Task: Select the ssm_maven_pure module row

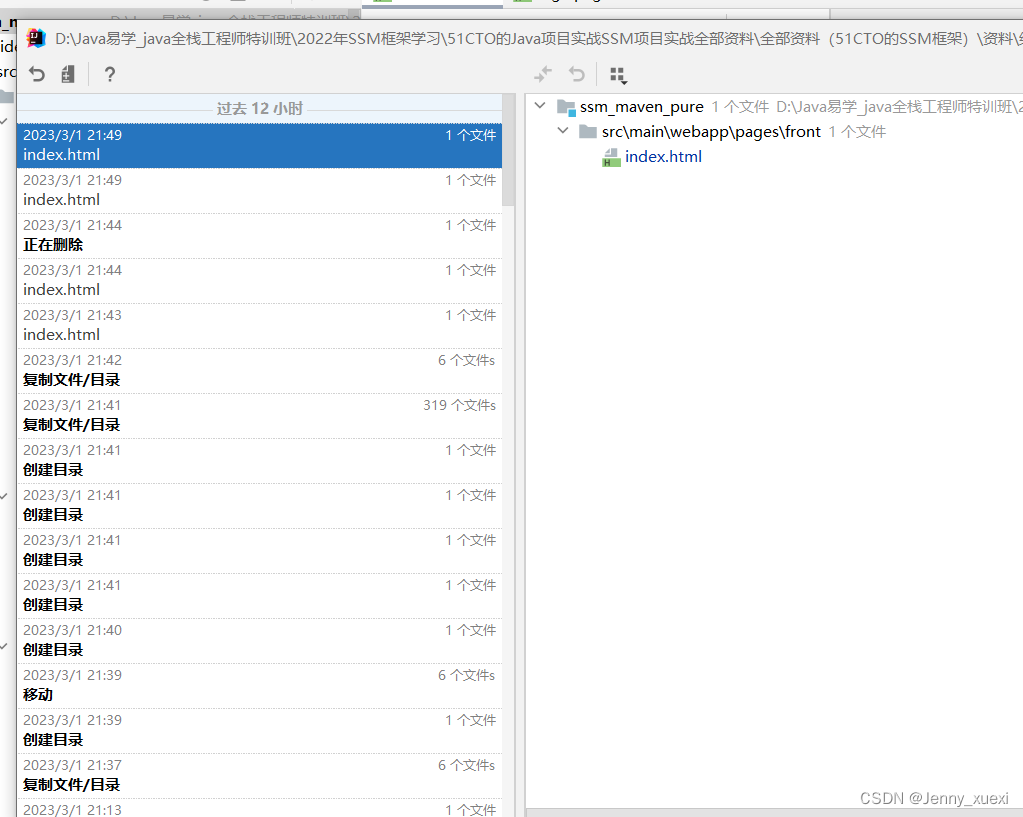Action: [774, 106]
